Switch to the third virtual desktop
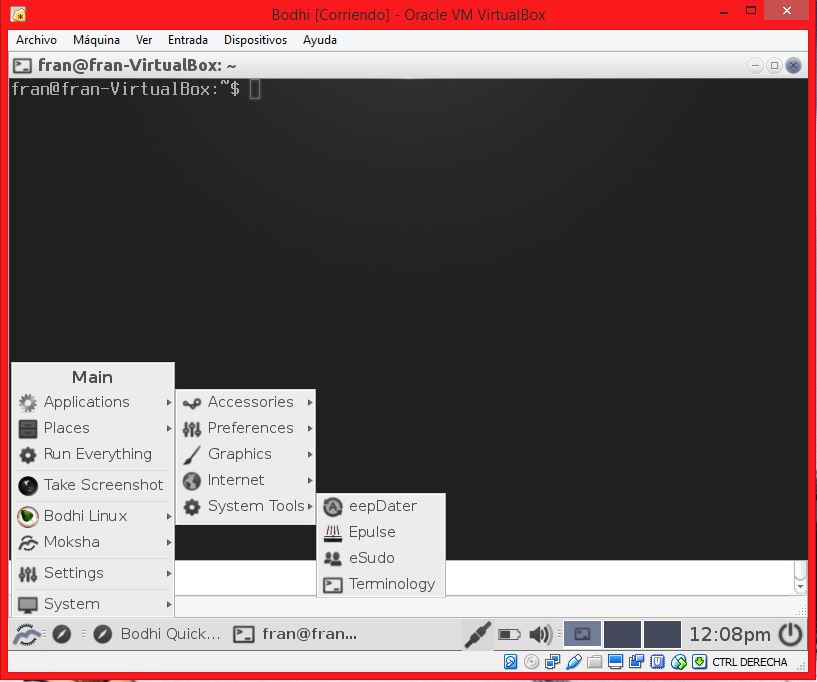 pos(661,634)
